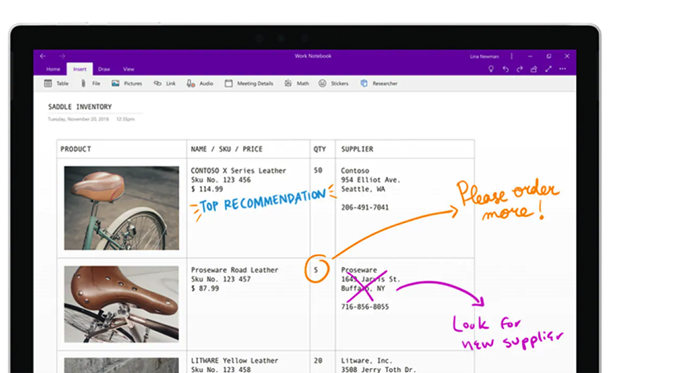Click the page date Tuesday, November 20

[x=78, y=119]
